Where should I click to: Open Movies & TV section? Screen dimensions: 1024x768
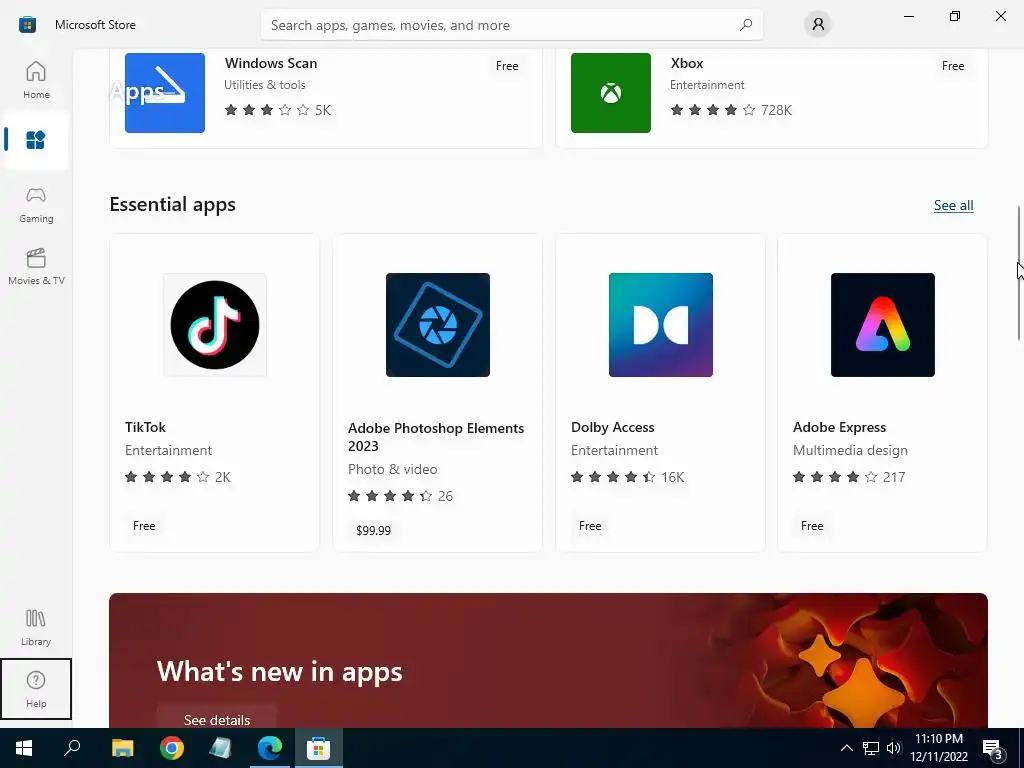36,266
